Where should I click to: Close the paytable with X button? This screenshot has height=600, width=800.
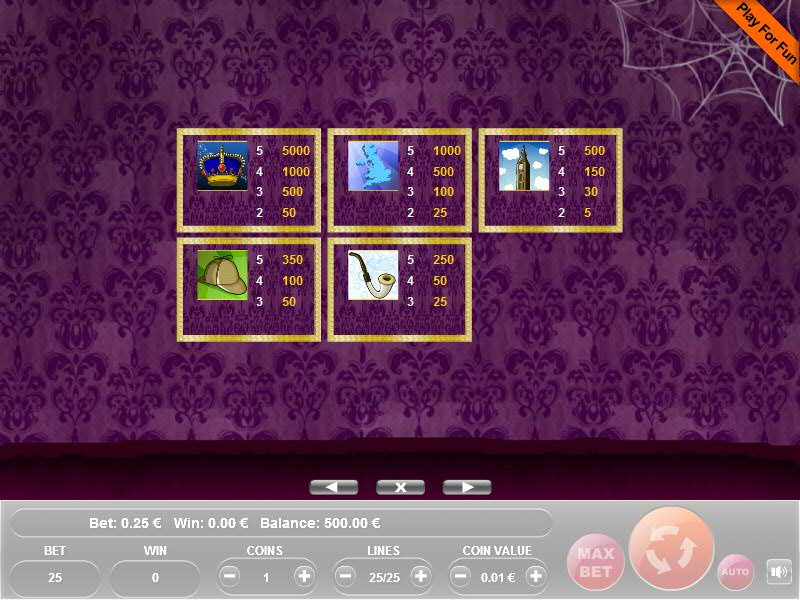click(x=400, y=487)
